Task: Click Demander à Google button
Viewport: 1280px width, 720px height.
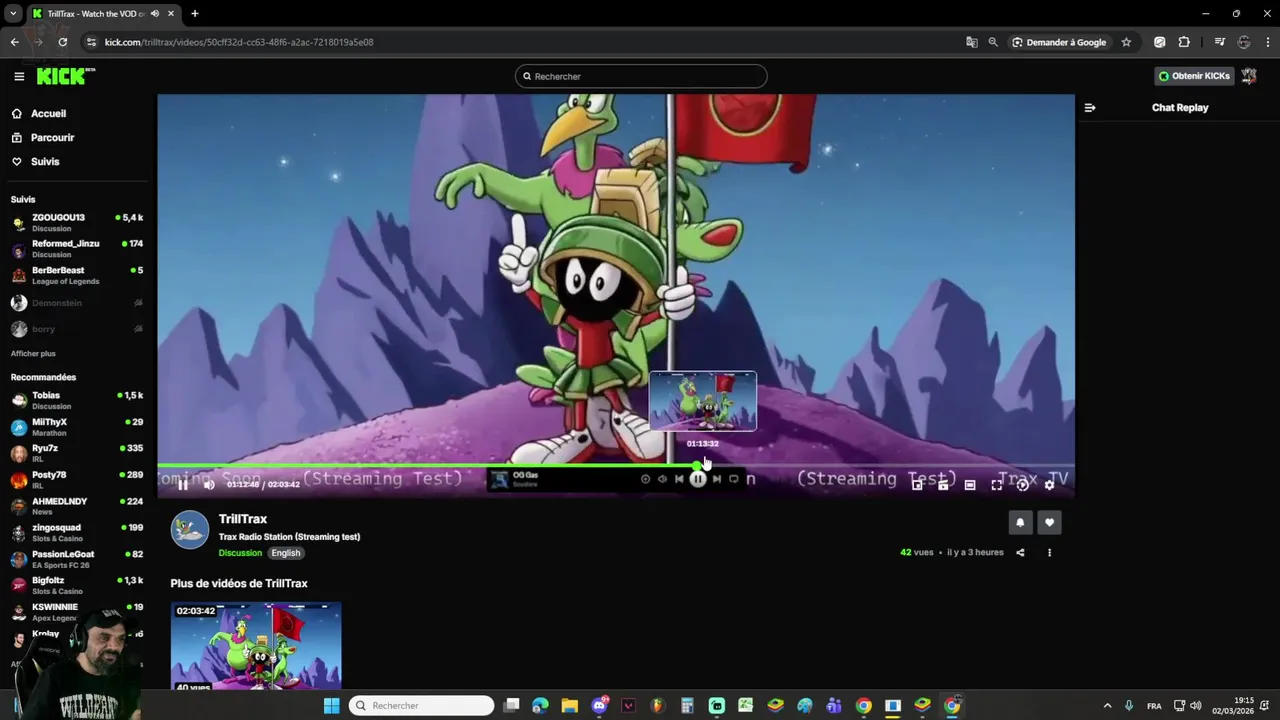Action: 1059,42
